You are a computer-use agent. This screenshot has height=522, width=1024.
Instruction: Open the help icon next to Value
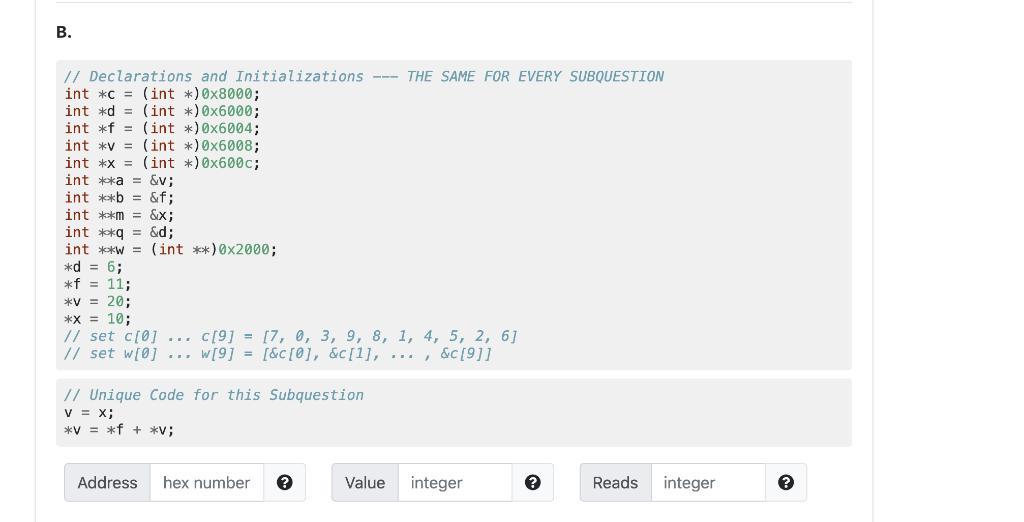click(533, 483)
